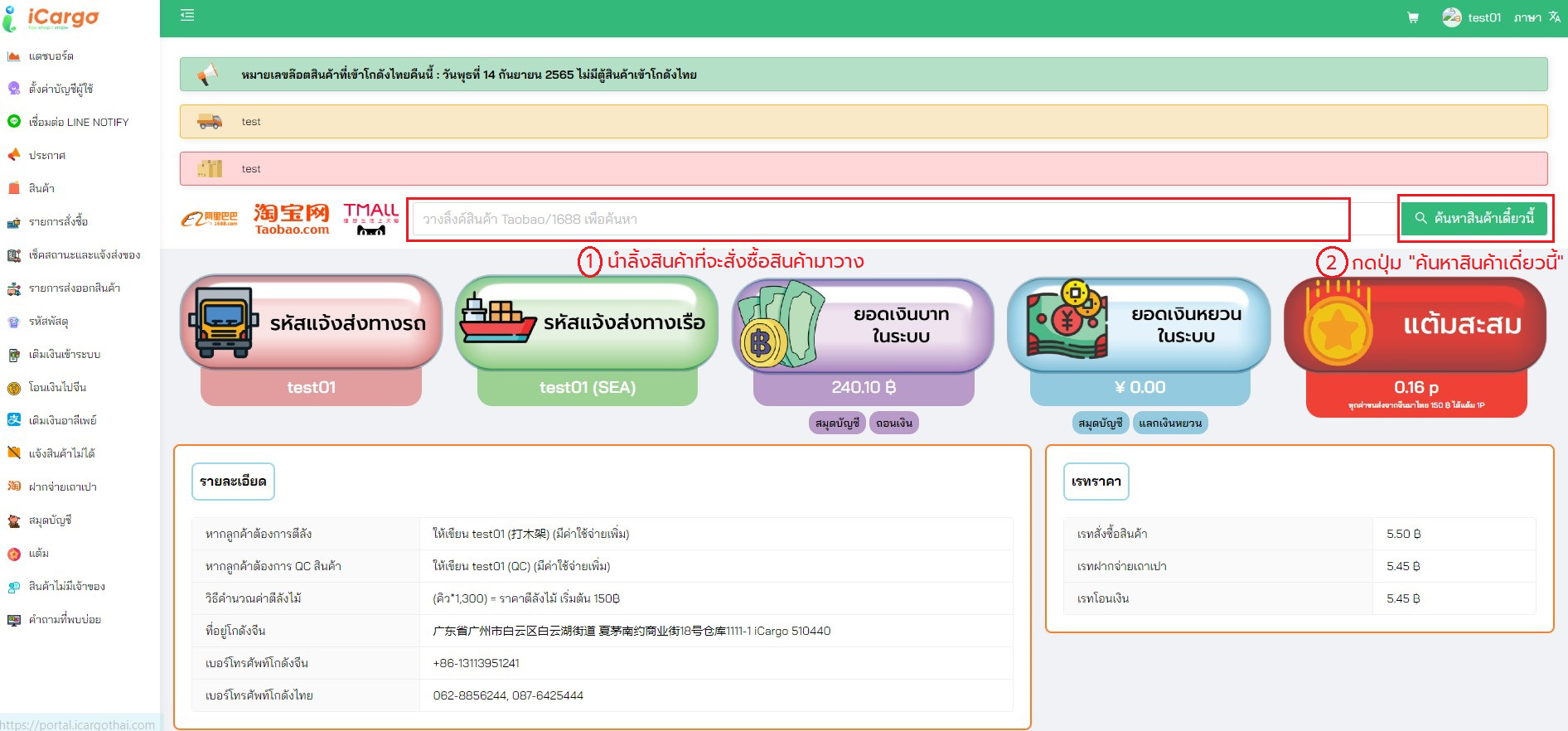This screenshot has height=731, width=1568.
Task: Open รหัสแจ้งส่งทางเรือ ship card
Action: (587, 322)
